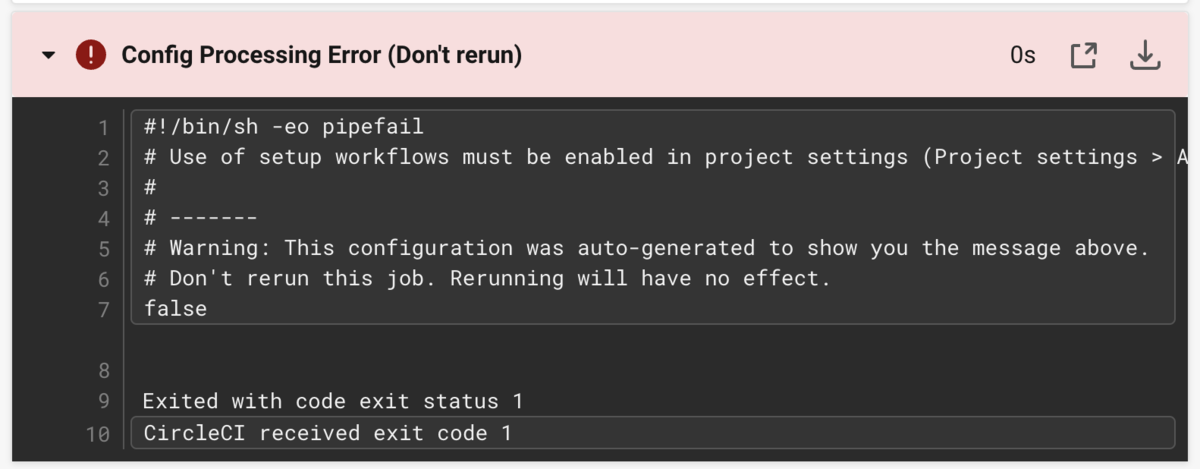The height and width of the screenshot is (469, 1200).
Task: Select line number 9 in log
Action: pos(102,402)
